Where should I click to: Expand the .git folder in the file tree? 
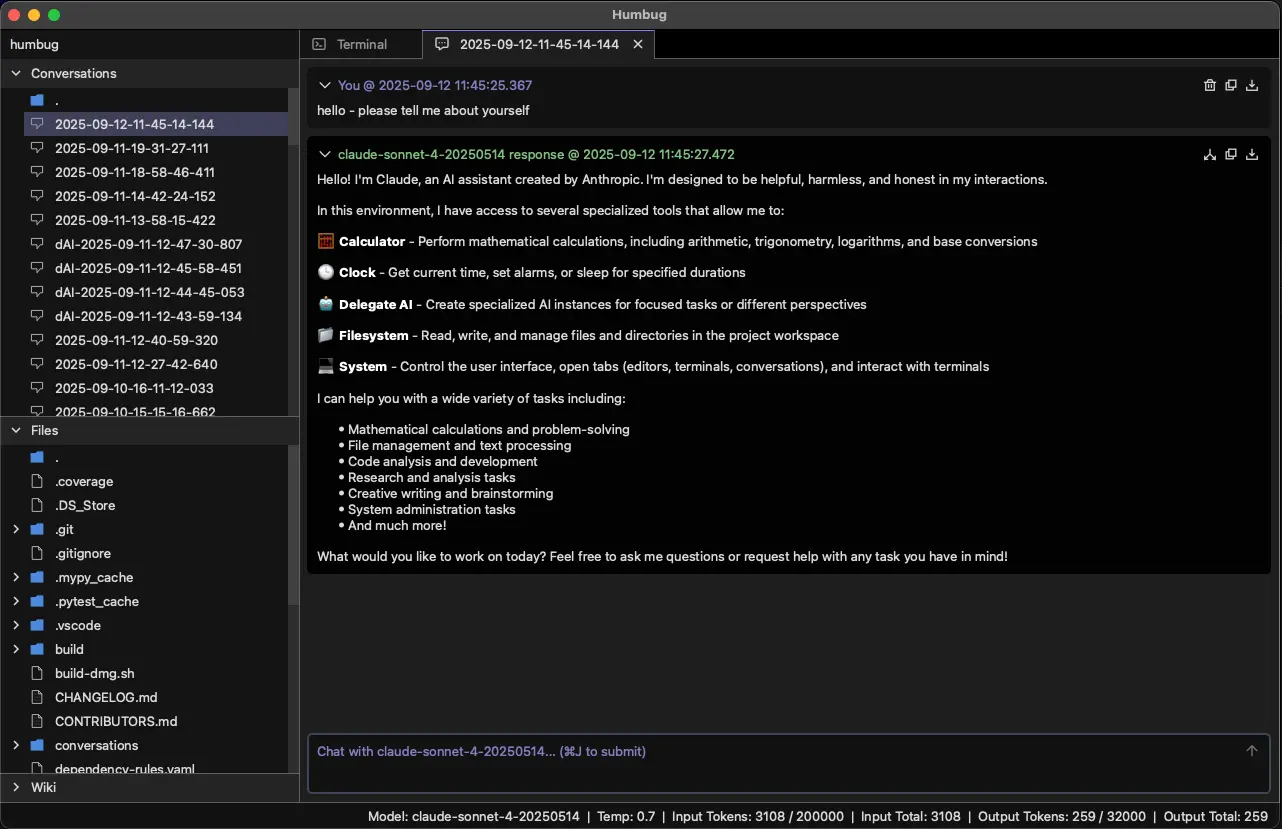coord(16,529)
